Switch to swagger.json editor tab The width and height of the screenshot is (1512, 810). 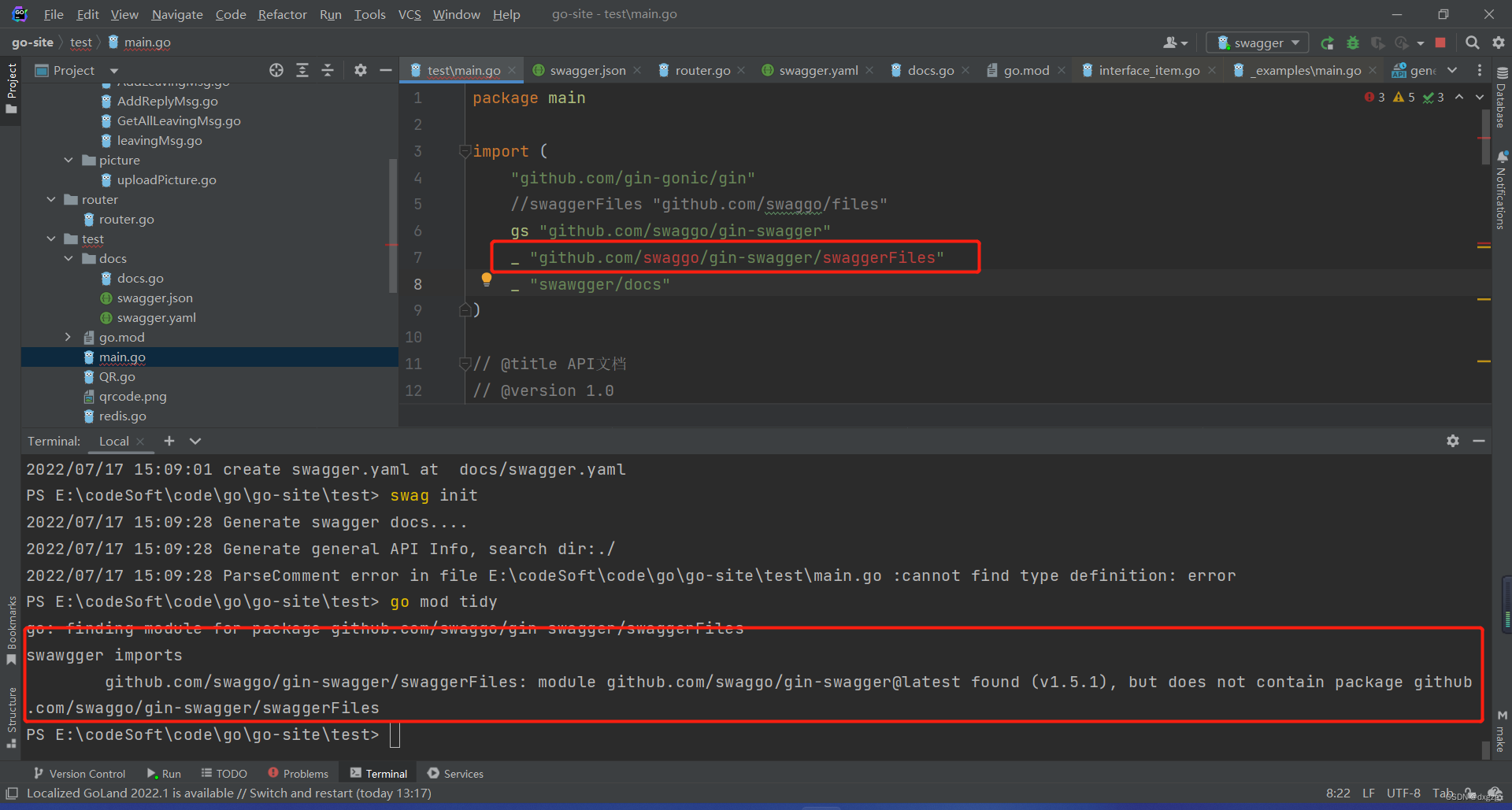point(587,70)
